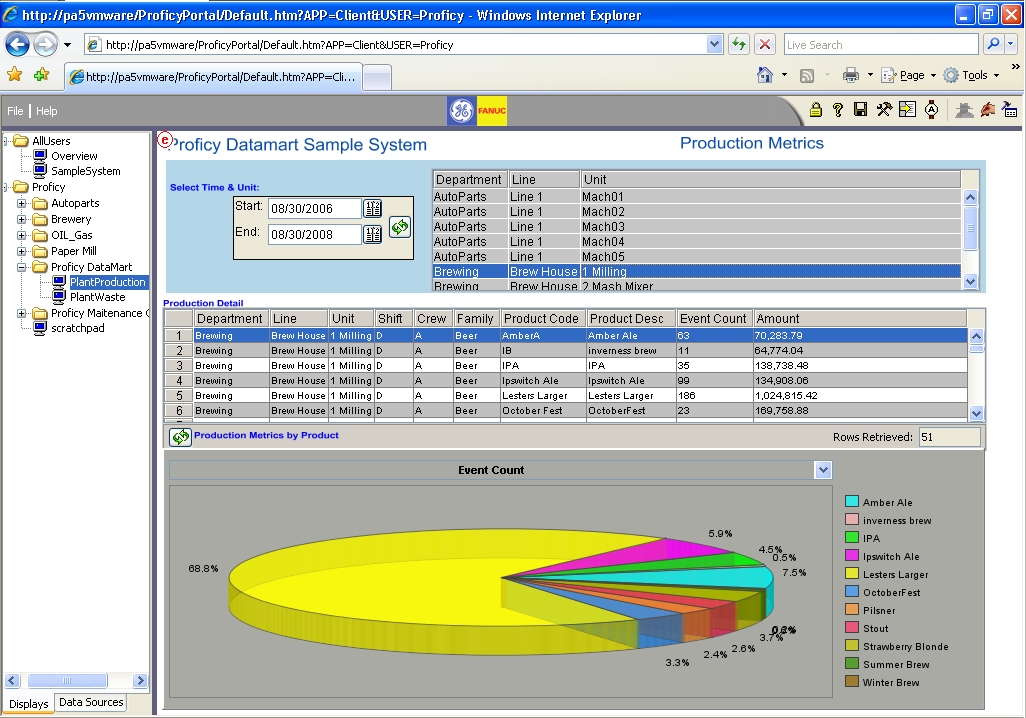Click refresh icon beside Production Metrics by Product
Viewport: 1026px width, 718px height.
pos(180,437)
